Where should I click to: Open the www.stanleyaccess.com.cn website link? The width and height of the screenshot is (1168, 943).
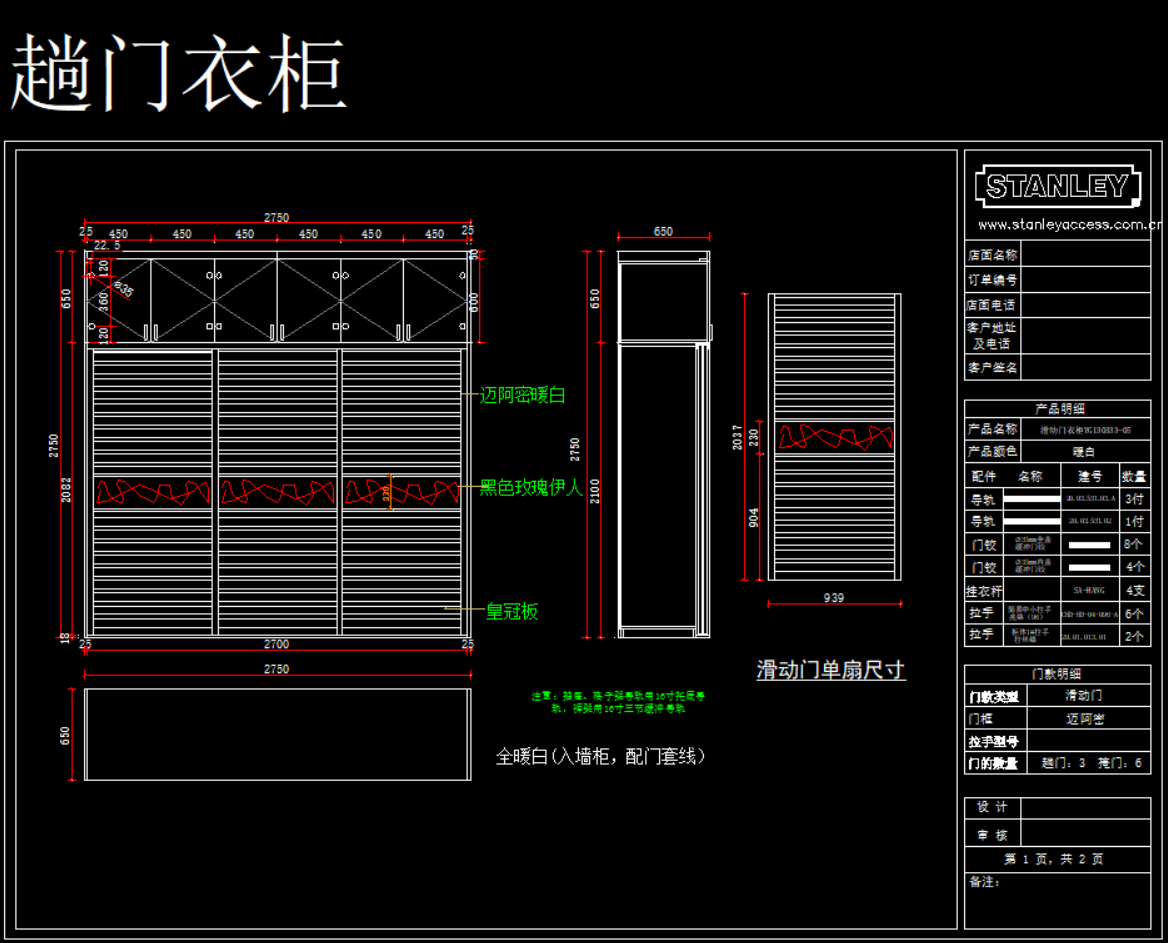click(x=1069, y=224)
